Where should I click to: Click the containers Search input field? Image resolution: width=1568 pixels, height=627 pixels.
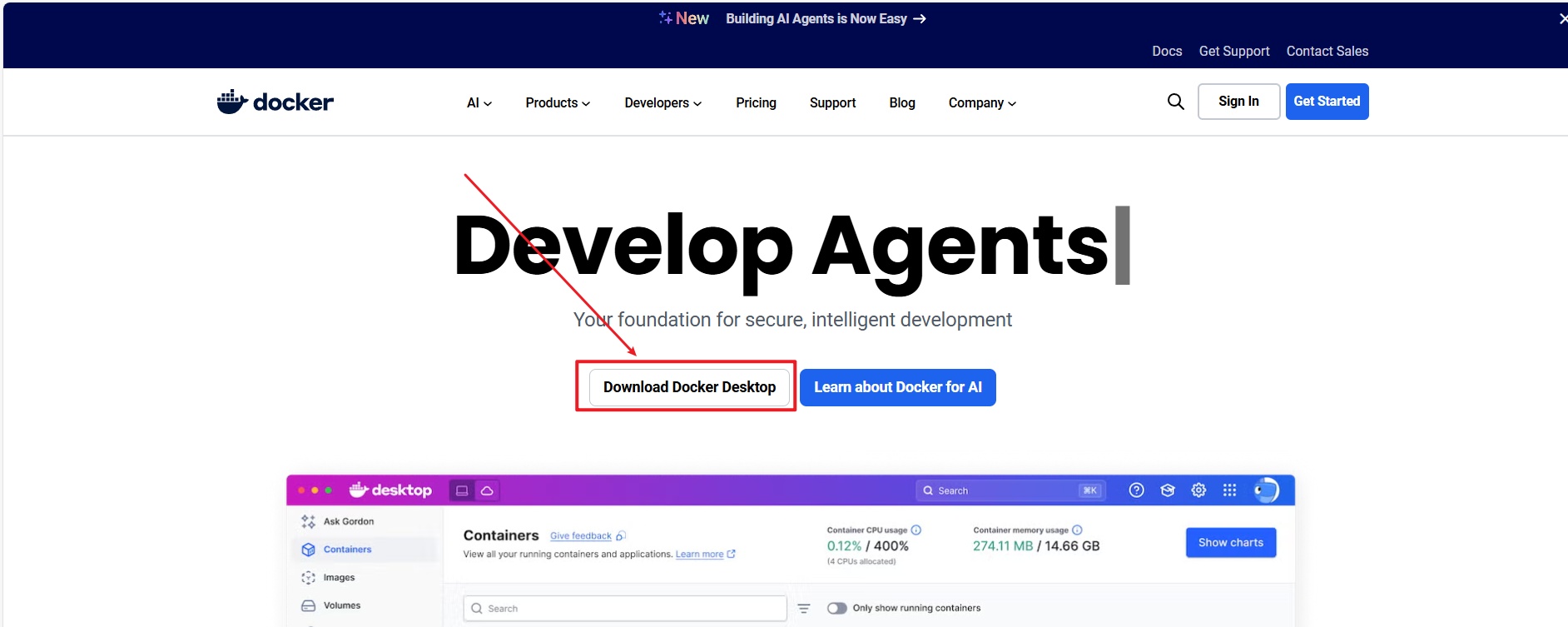click(x=625, y=609)
